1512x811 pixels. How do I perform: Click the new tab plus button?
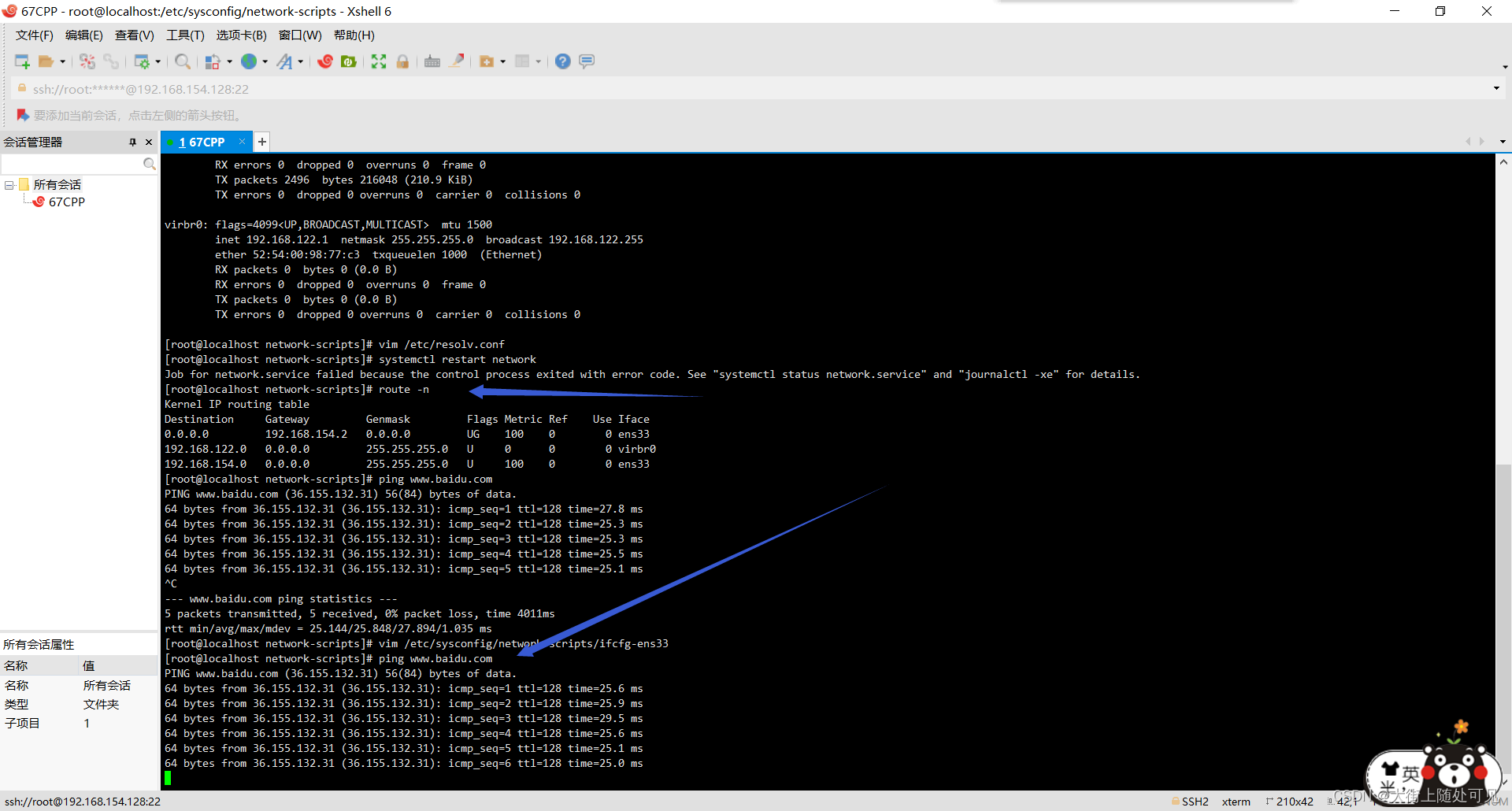pos(261,142)
